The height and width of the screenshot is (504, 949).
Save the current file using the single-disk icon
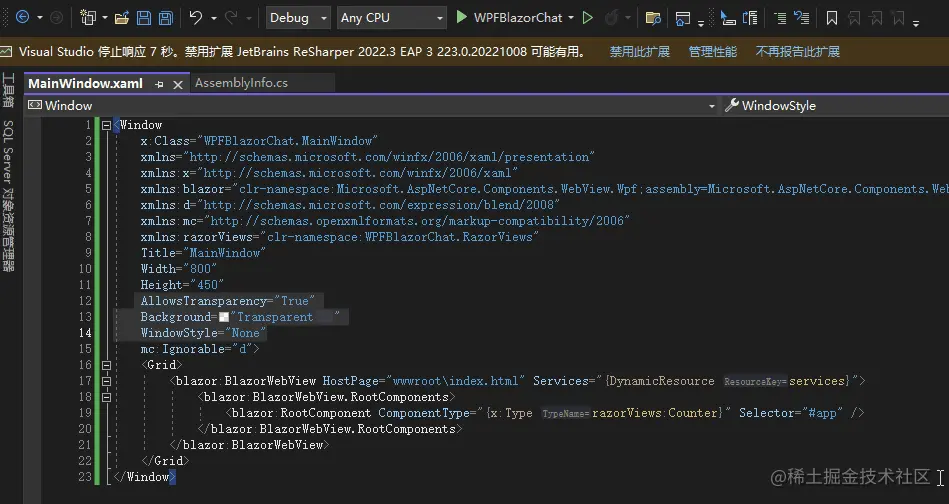(143, 18)
